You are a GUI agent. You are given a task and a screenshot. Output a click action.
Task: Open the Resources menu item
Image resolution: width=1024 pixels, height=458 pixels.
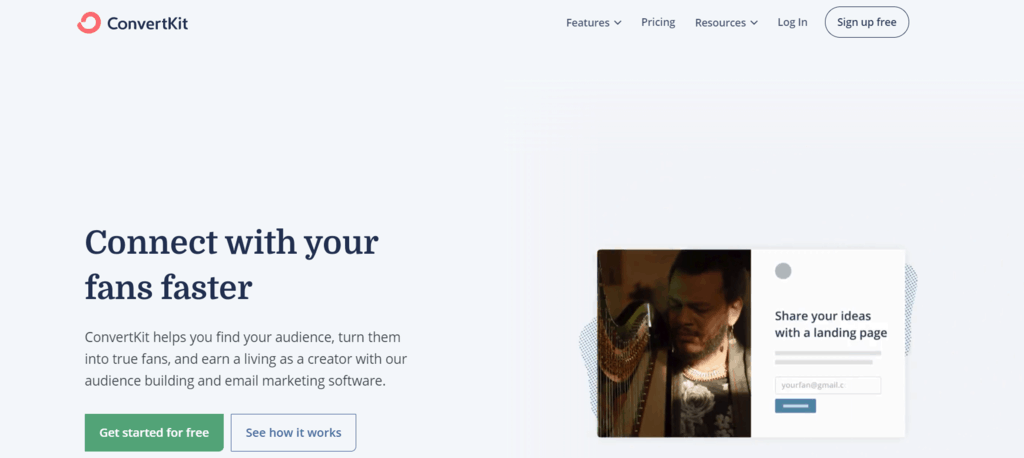coord(720,23)
